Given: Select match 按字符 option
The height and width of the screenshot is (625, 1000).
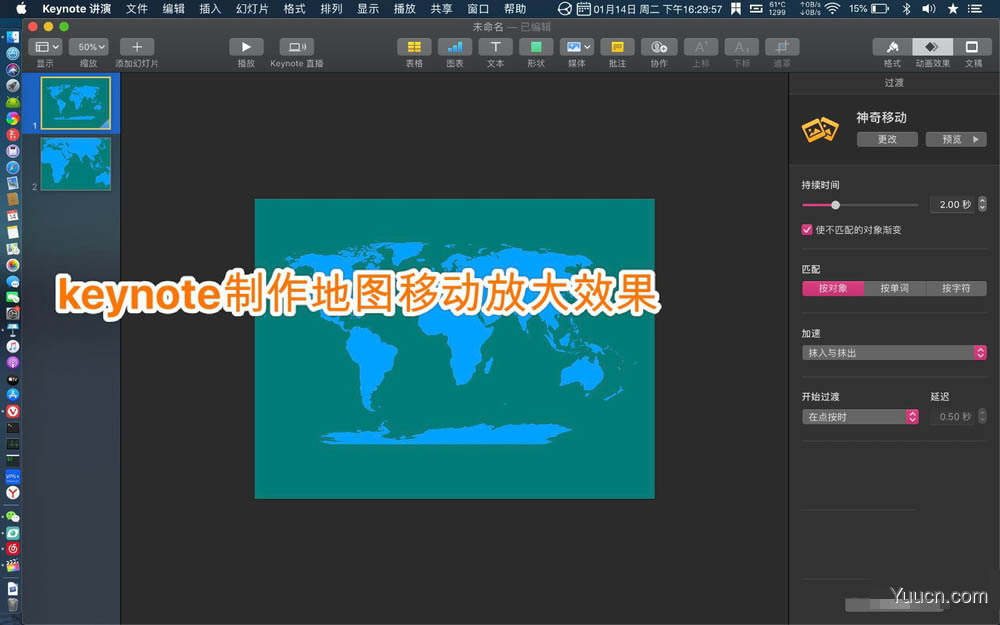Looking at the screenshot, I should (956, 288).
